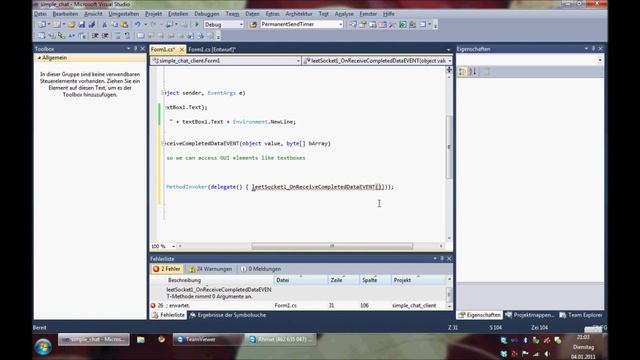Open the Properties window toolbar icon
The width and height of the screenshot is (640, 360).
tap(363, 24)
